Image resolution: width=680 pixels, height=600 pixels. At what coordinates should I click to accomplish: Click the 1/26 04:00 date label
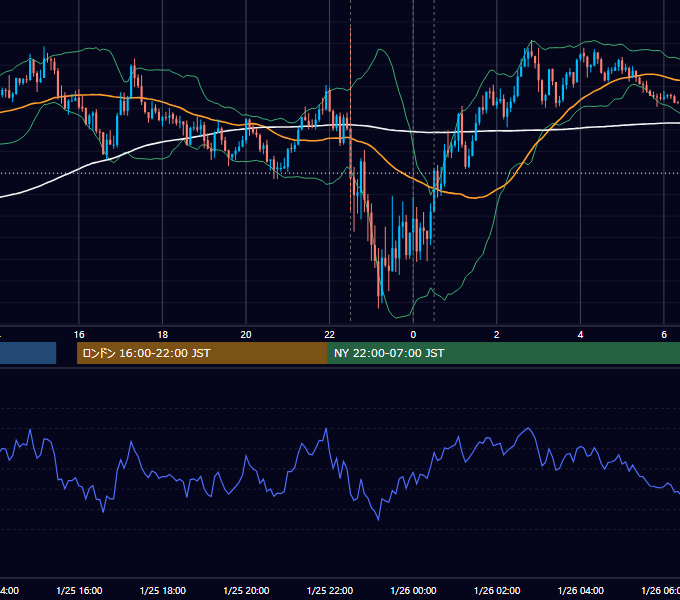(x=581, y=590)
